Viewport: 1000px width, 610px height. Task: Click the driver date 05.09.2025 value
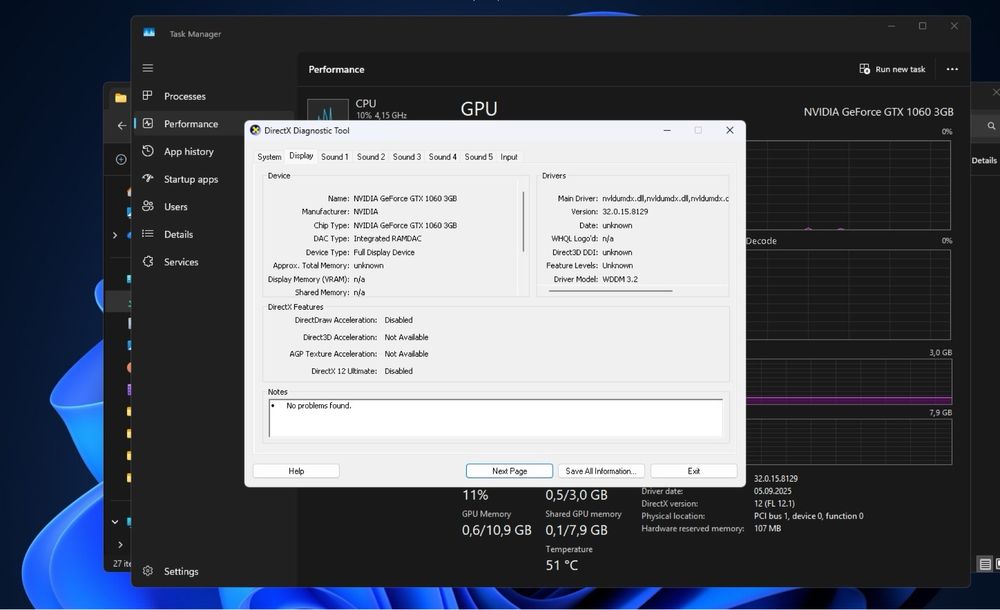[x=772, y=491]
